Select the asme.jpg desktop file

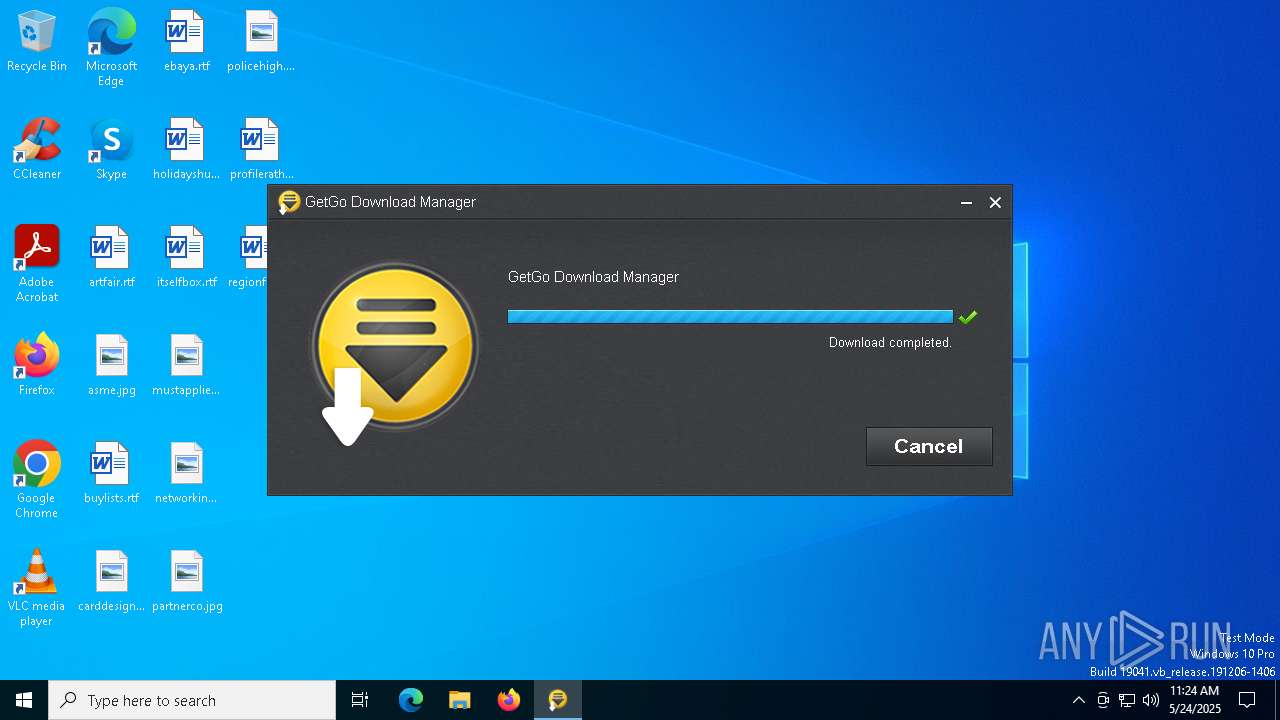111,366
